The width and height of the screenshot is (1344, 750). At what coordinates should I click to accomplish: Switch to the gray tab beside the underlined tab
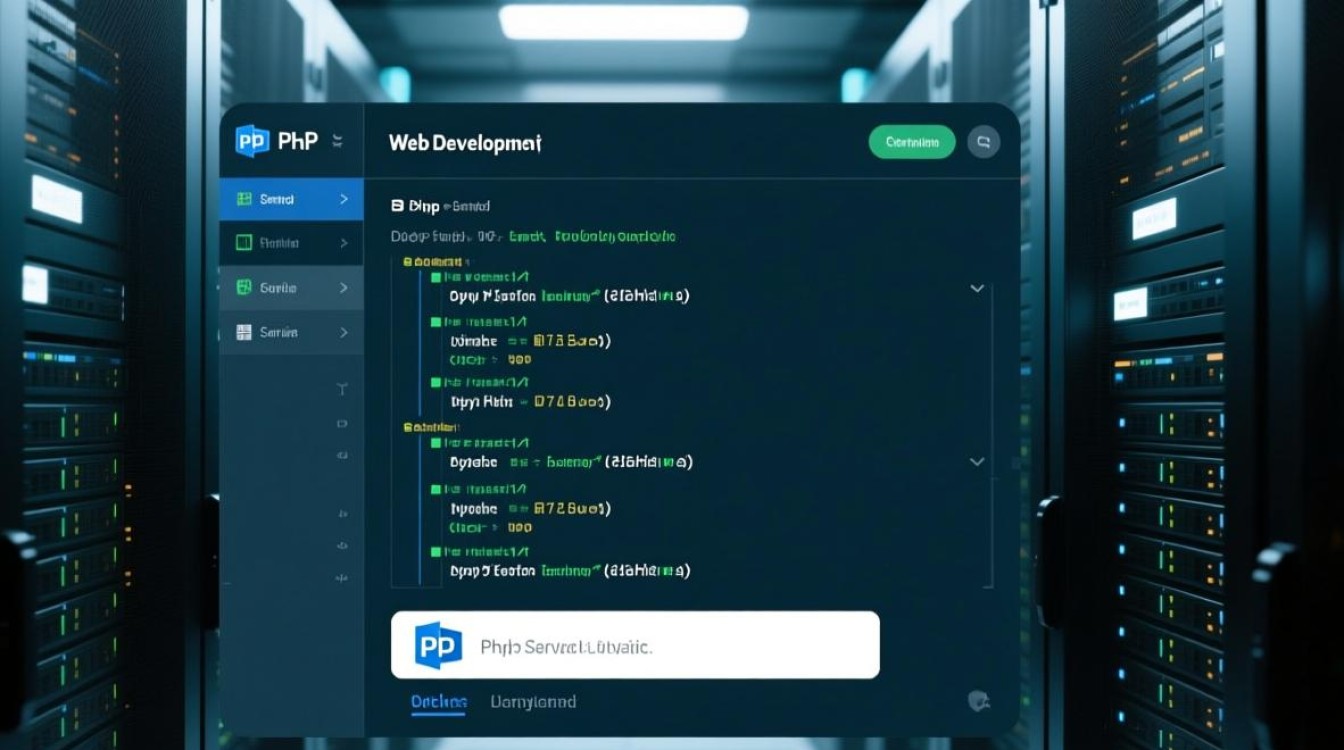(x=533, y=702)
